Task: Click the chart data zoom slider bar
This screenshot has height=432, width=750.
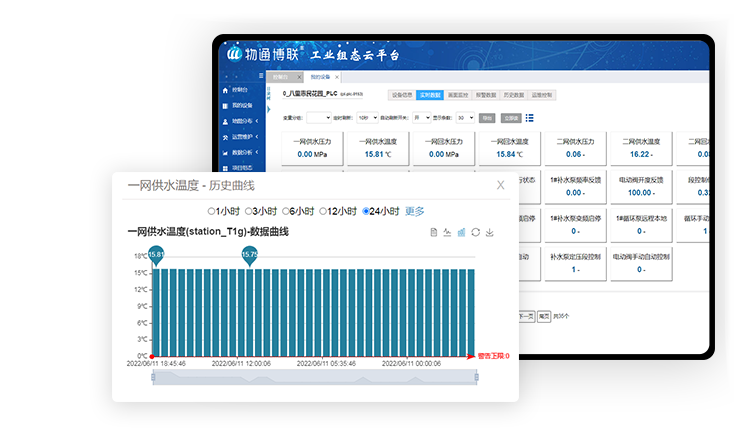Action: [x=302, y=375]
